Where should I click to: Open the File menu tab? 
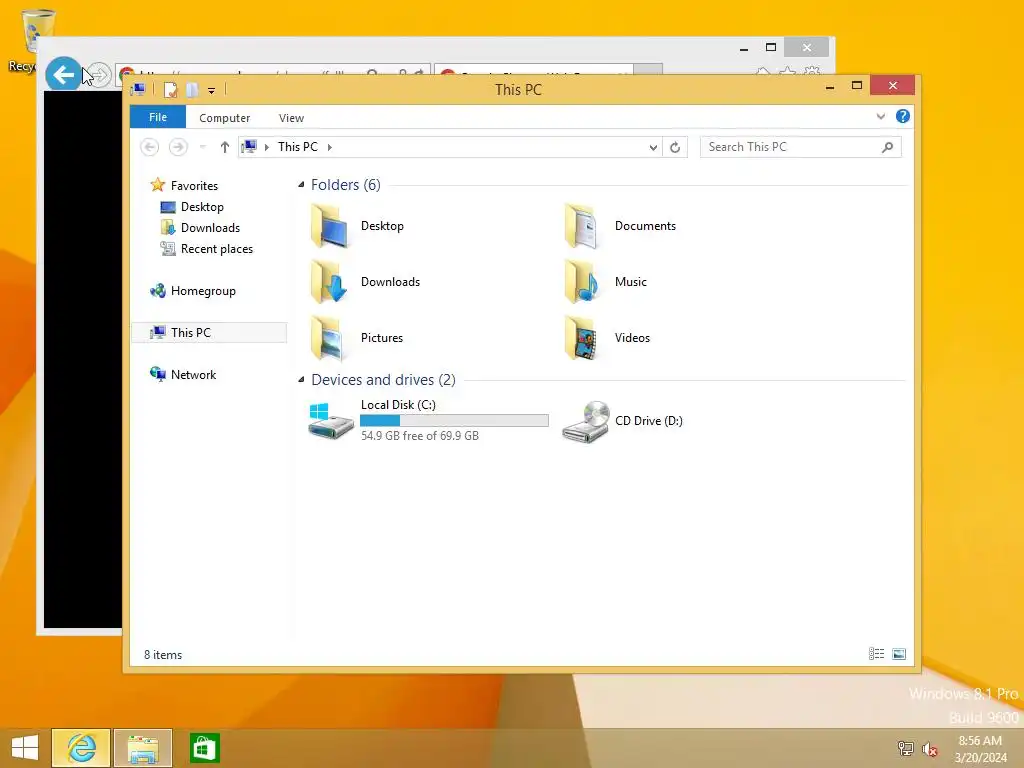(158, 117)
